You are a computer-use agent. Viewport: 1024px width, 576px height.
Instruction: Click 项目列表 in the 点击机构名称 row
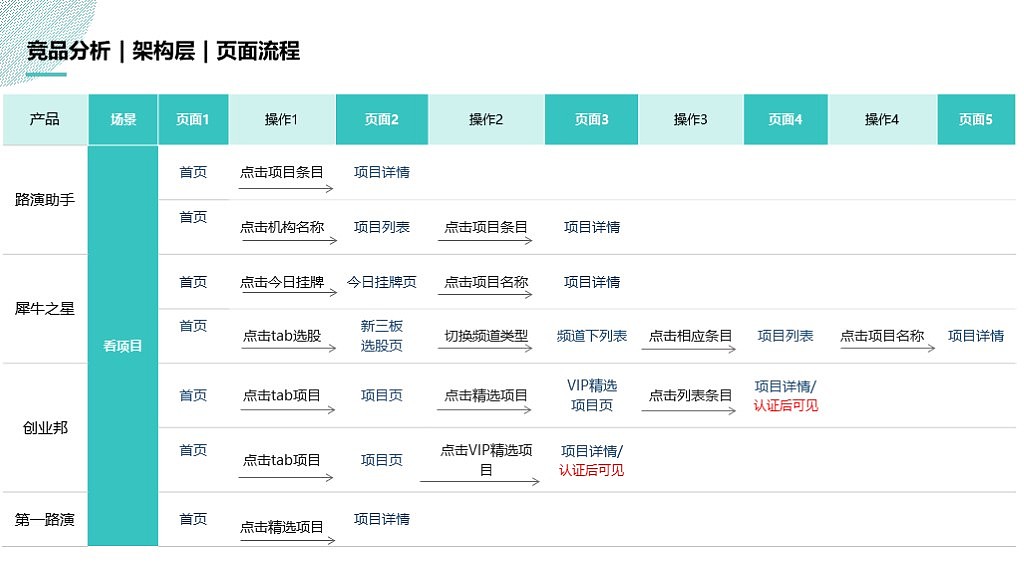pyautogui.click(x=381, y=227)
